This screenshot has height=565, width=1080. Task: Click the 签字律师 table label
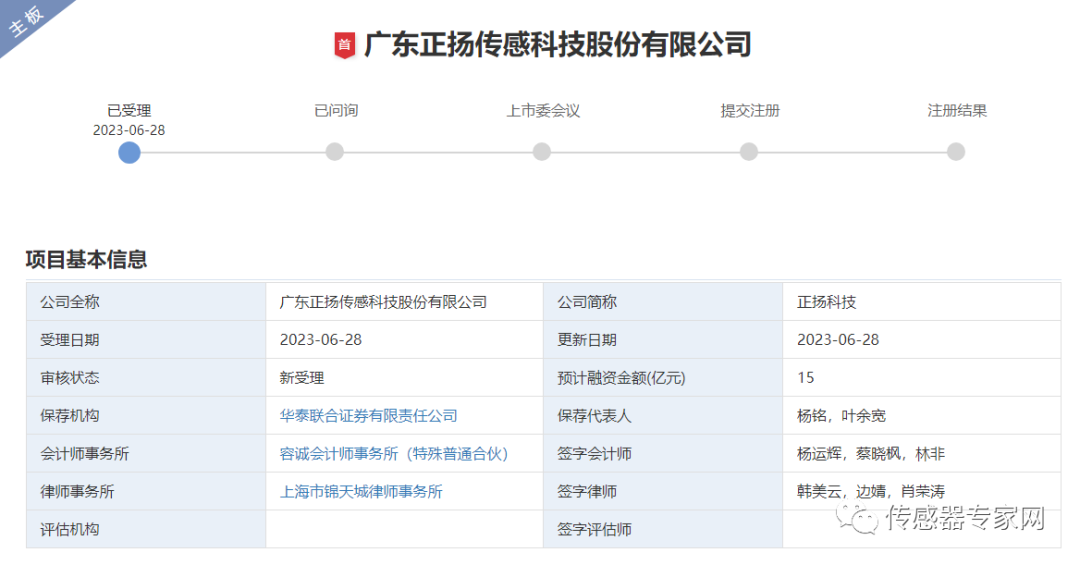click(587, 491)
